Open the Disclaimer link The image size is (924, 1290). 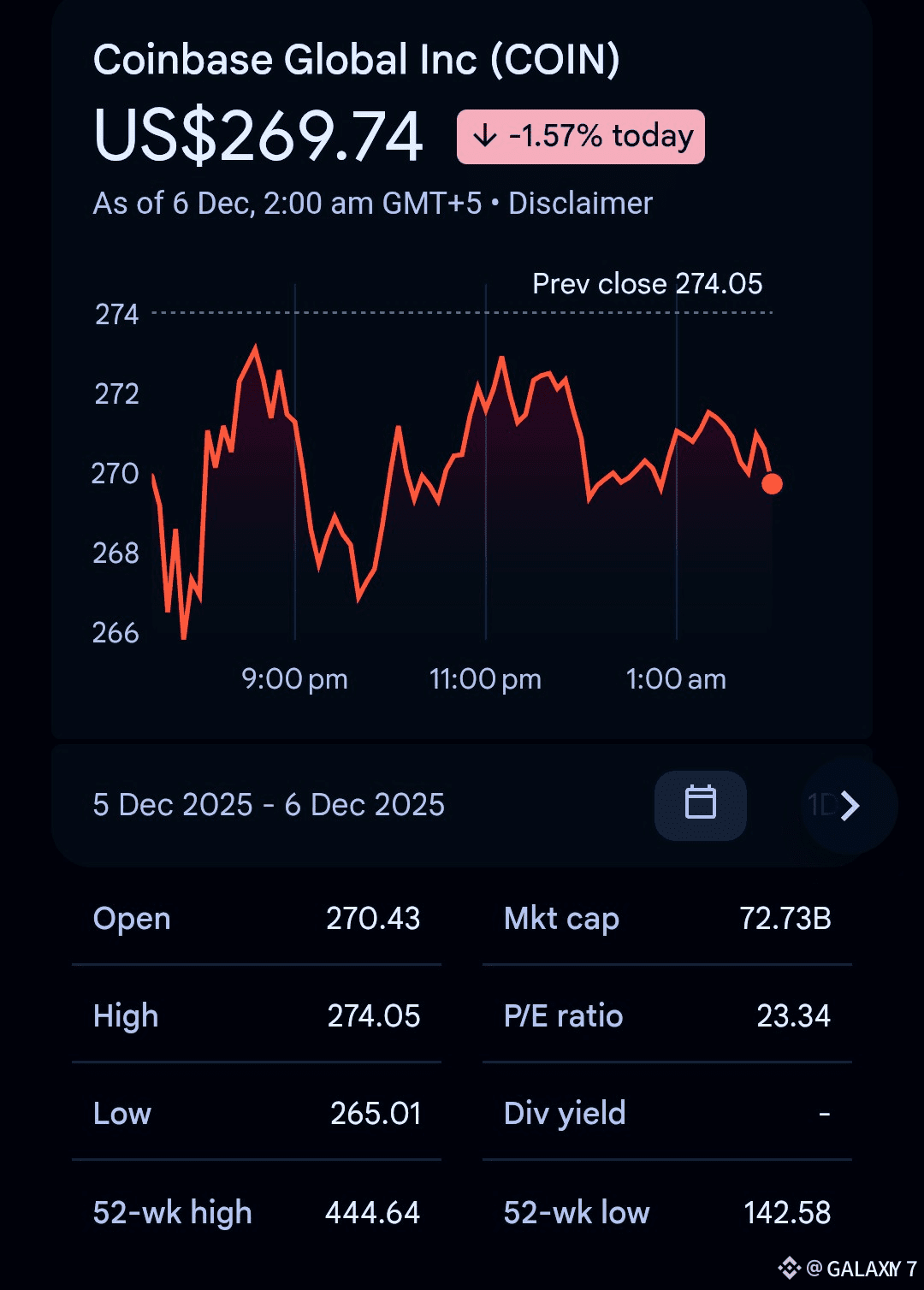tap(580, 204)
